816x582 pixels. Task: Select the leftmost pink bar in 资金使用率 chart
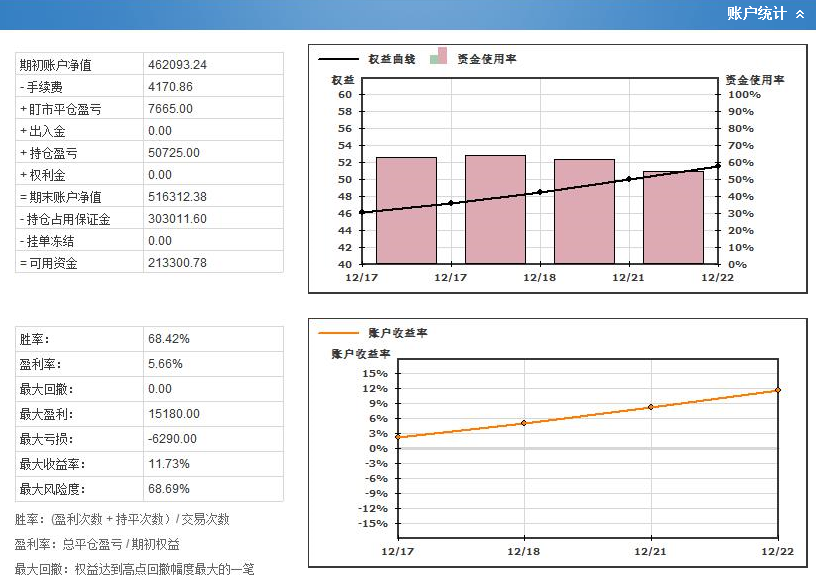pos(406,210)
